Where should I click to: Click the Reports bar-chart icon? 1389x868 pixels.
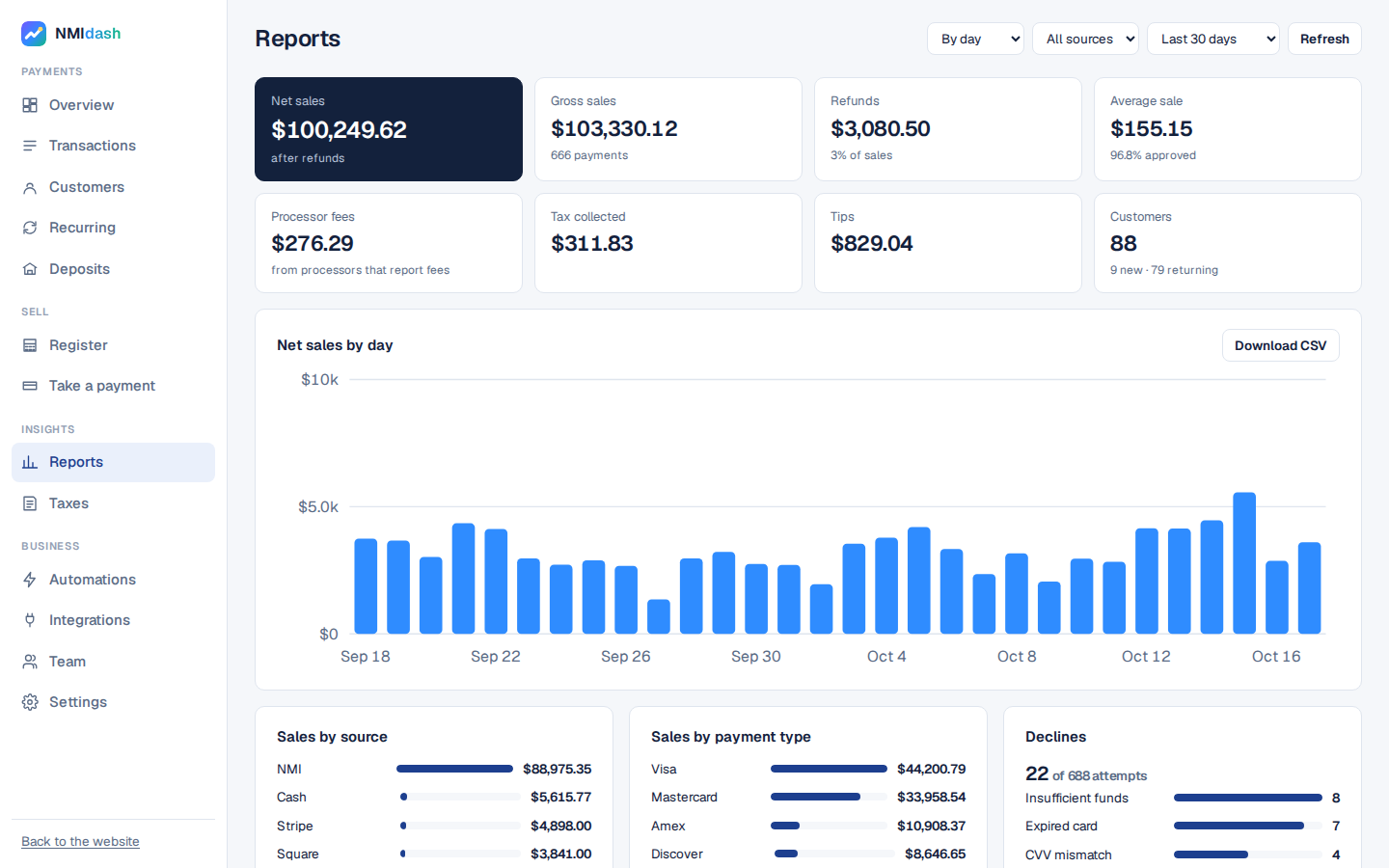pyautogui.click(x=30, y=462)
